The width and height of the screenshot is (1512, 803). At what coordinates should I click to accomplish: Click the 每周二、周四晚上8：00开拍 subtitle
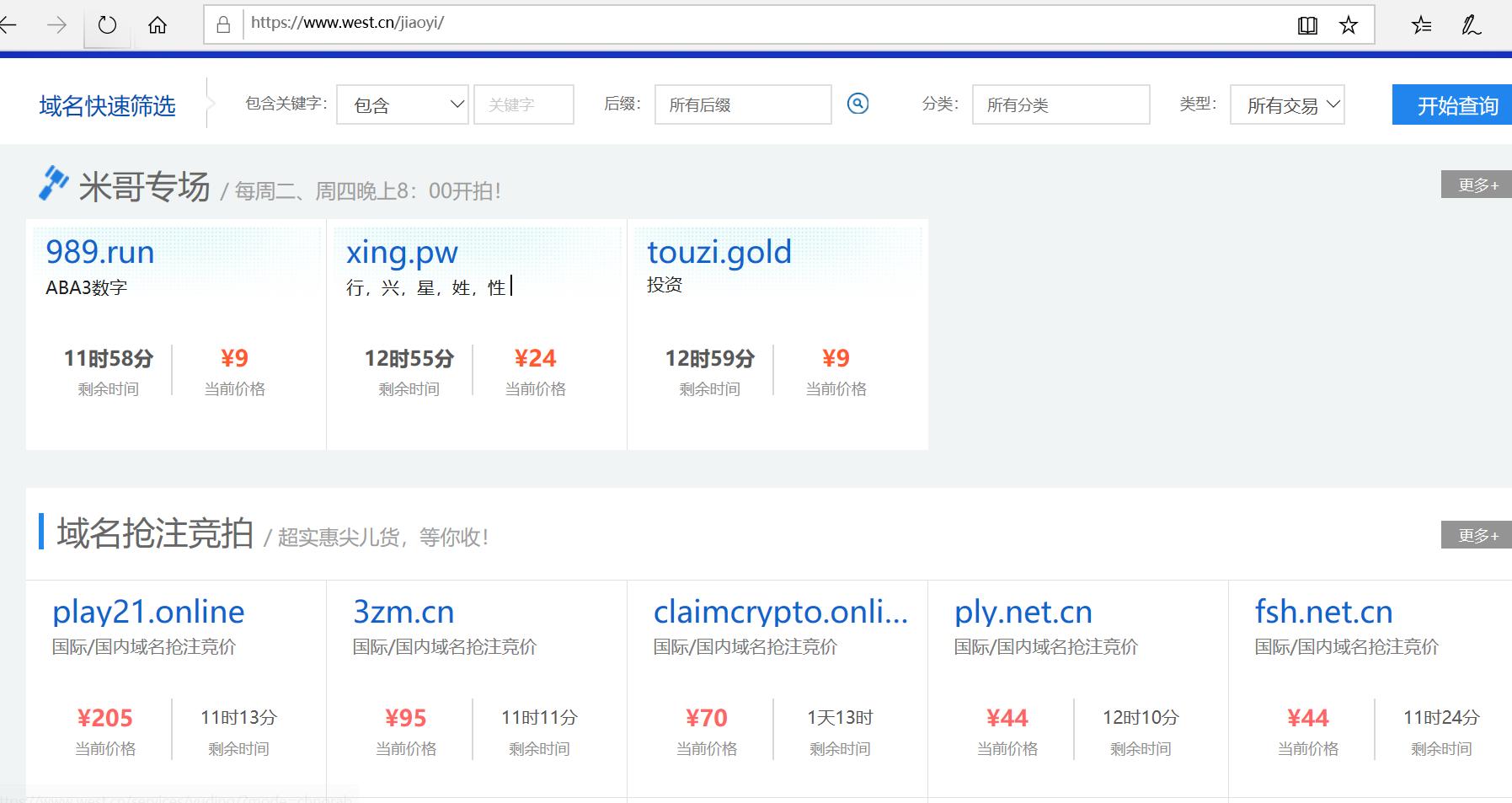coord(367,191)
